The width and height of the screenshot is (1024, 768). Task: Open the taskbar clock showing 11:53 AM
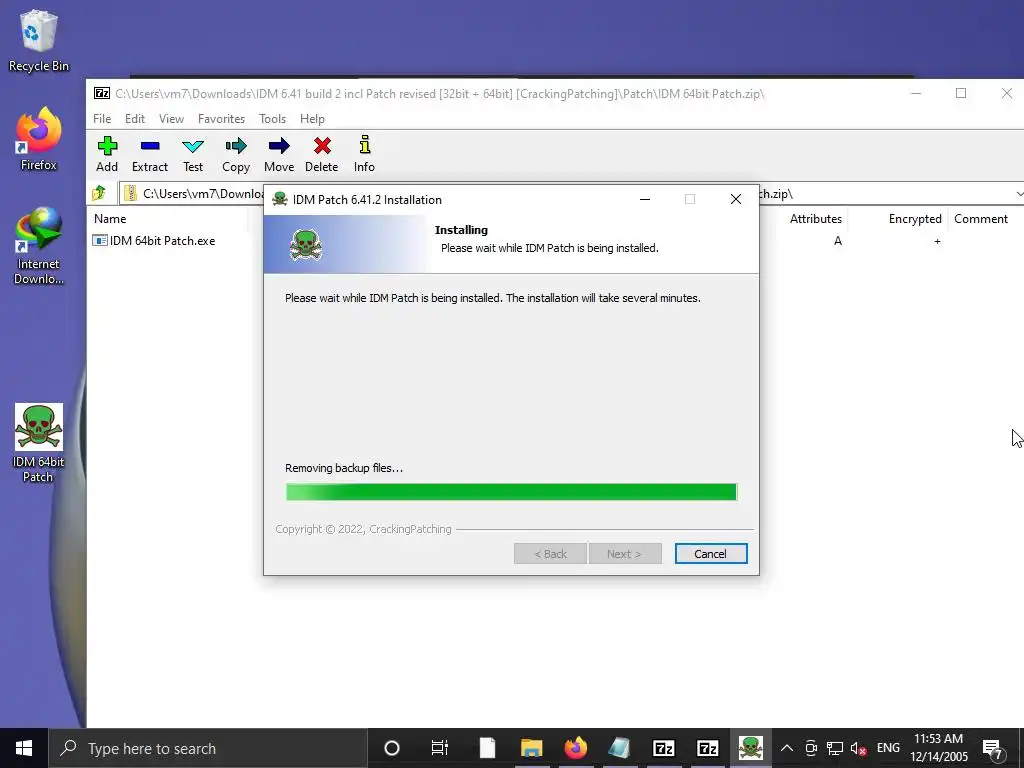(938, 748)
